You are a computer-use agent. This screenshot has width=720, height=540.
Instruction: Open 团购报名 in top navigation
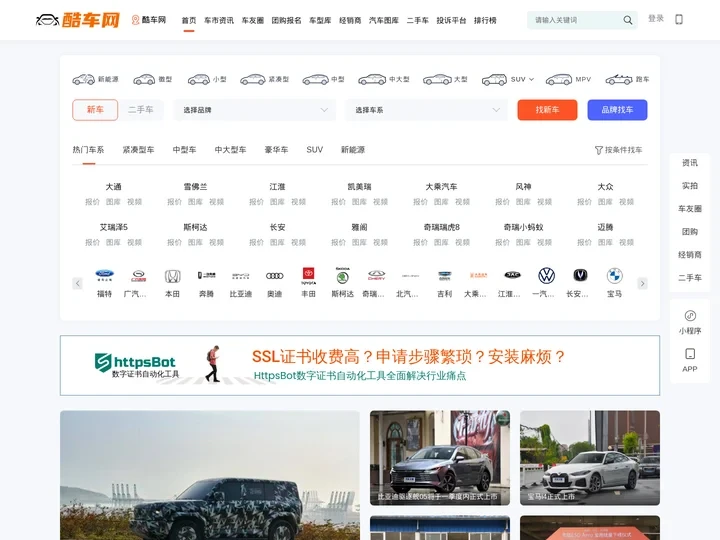[287, 20]
